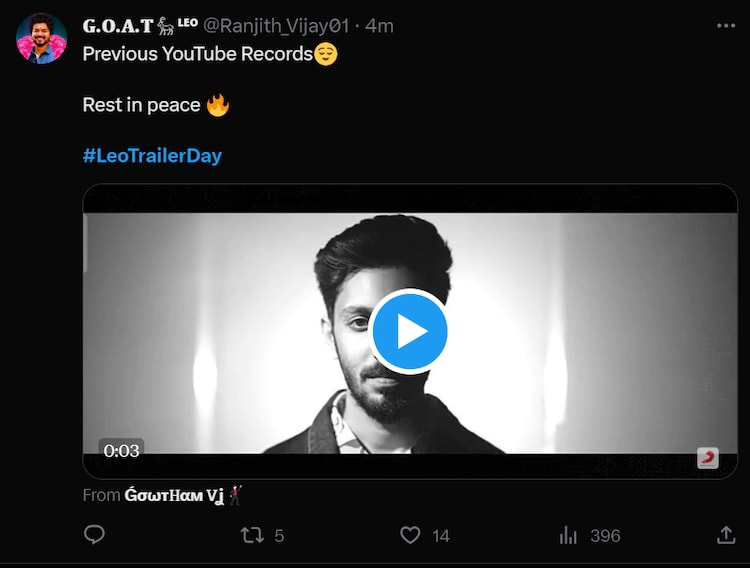
Task: Click the G.O.A.T display name
Action: [x=118, y=25]
